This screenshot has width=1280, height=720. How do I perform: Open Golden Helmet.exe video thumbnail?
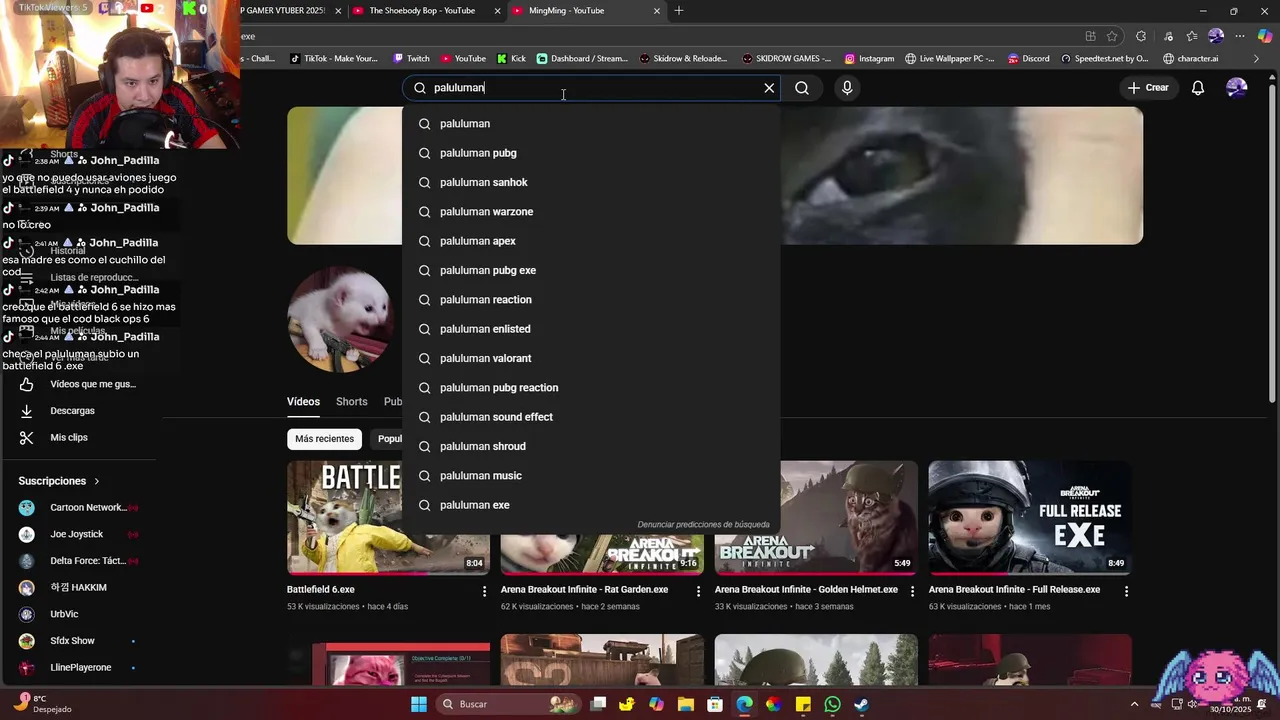[x=816, y=517]
